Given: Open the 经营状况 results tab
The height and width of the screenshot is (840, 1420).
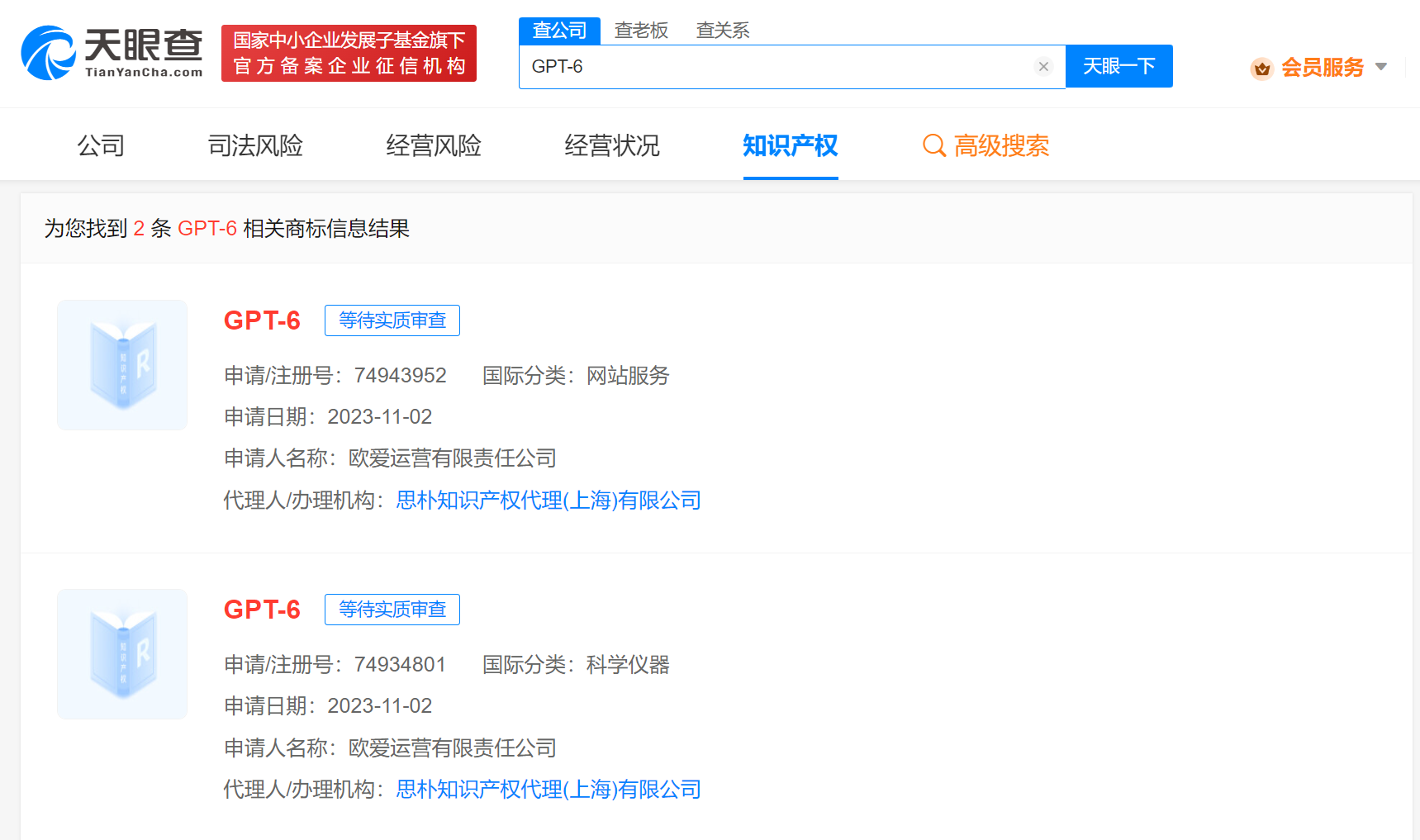Looking at the screenshot, I should (612, 146).
